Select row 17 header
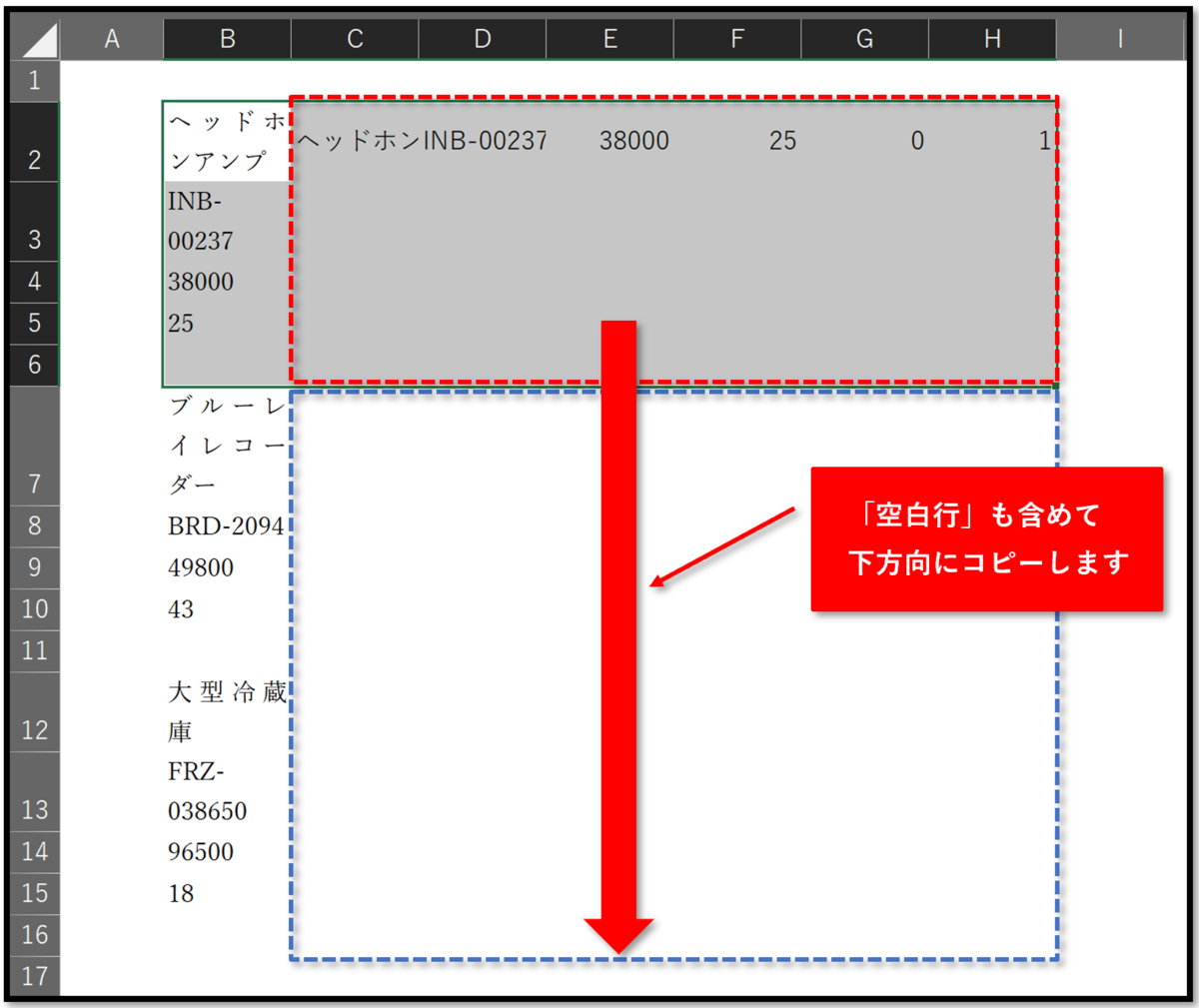Viewport: 1199px width, 1008px height. pos(34,975)
